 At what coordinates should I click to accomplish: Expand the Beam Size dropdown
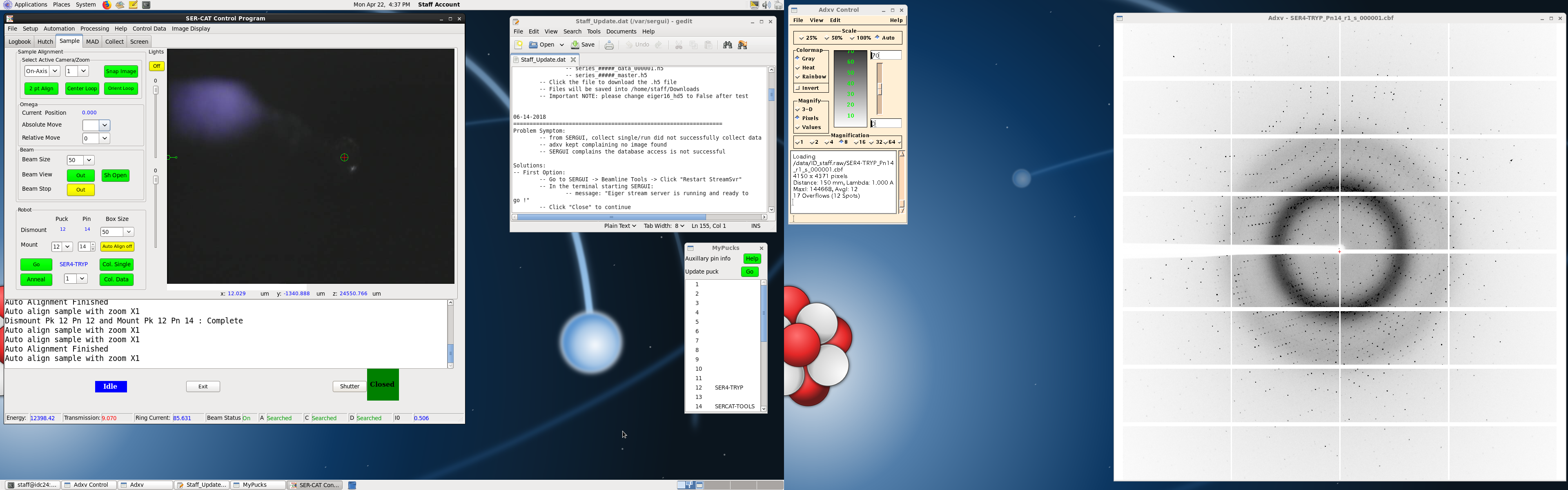[x=88, y=160]
